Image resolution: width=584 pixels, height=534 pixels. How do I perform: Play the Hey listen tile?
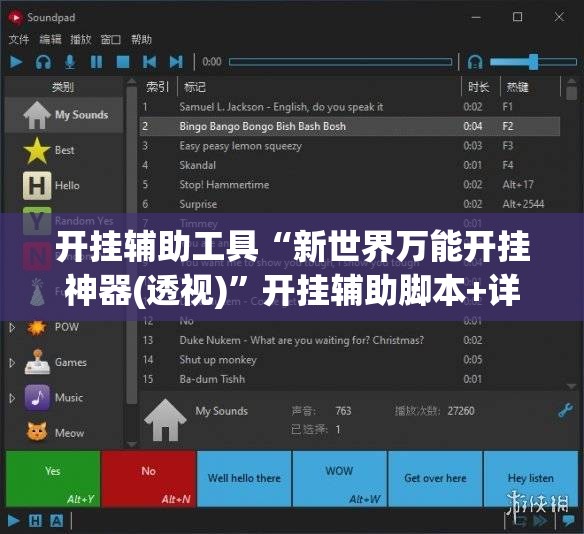click(530, 479)
